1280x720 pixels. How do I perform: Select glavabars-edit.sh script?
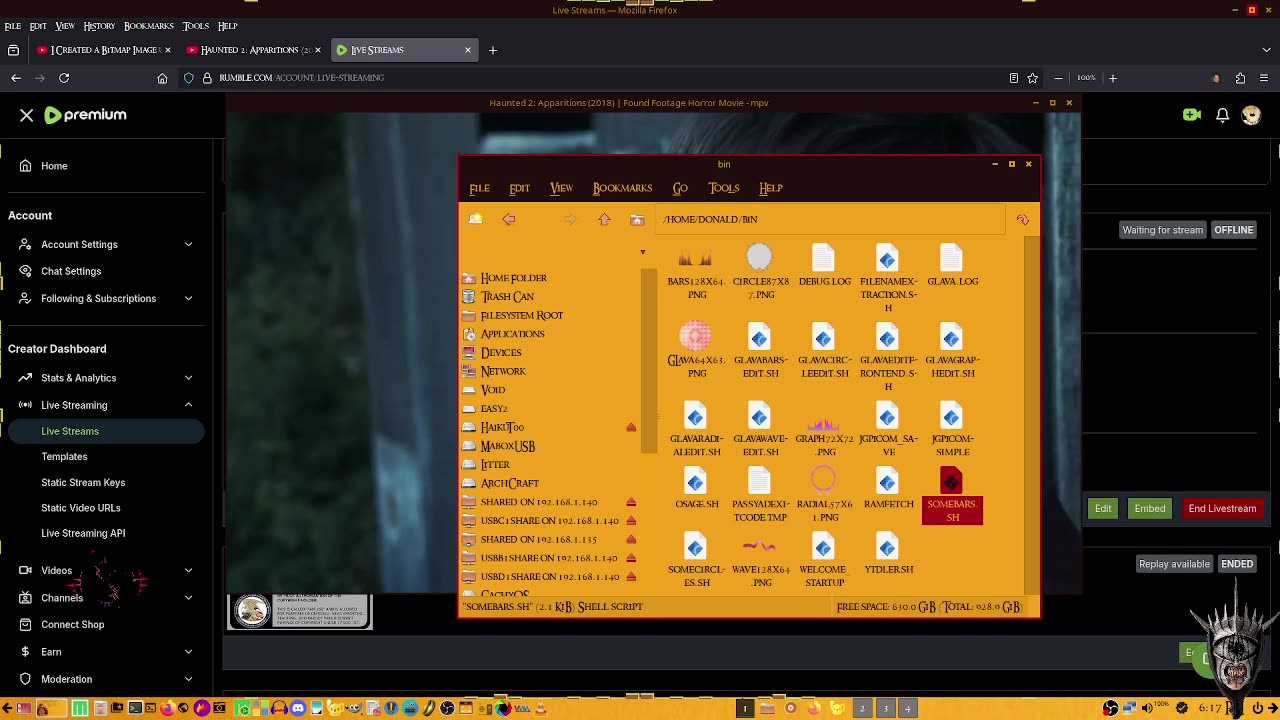[760, 351]
